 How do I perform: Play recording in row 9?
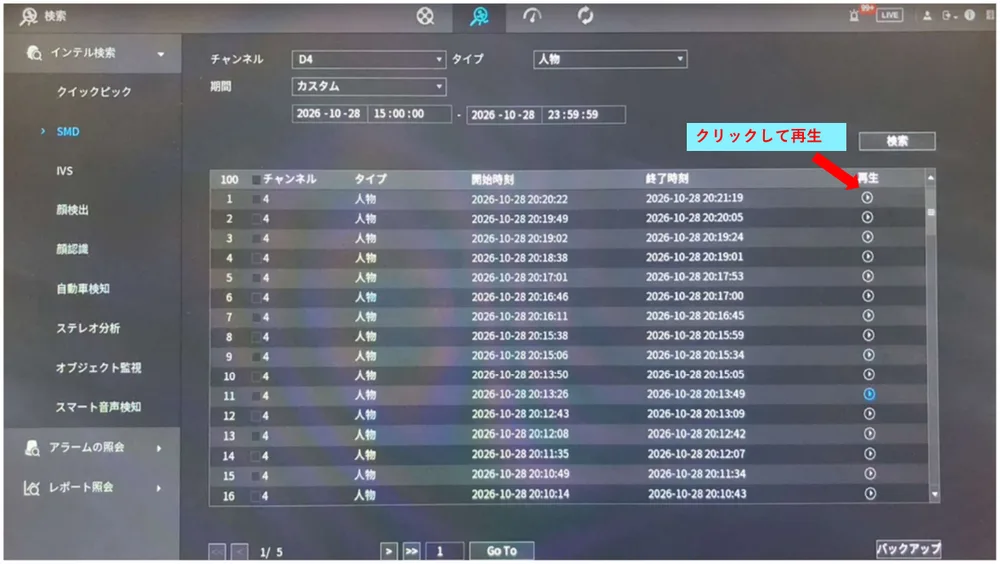869,355
